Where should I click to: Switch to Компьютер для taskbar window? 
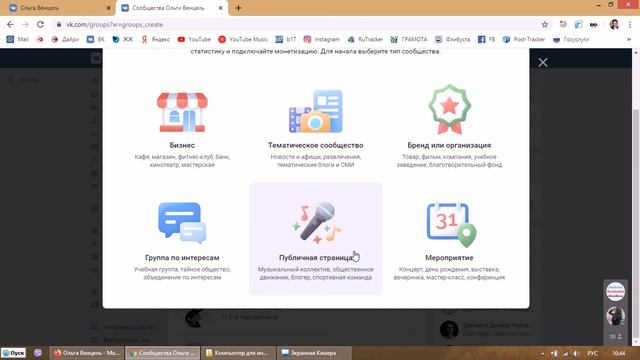(x=238, y=353)
